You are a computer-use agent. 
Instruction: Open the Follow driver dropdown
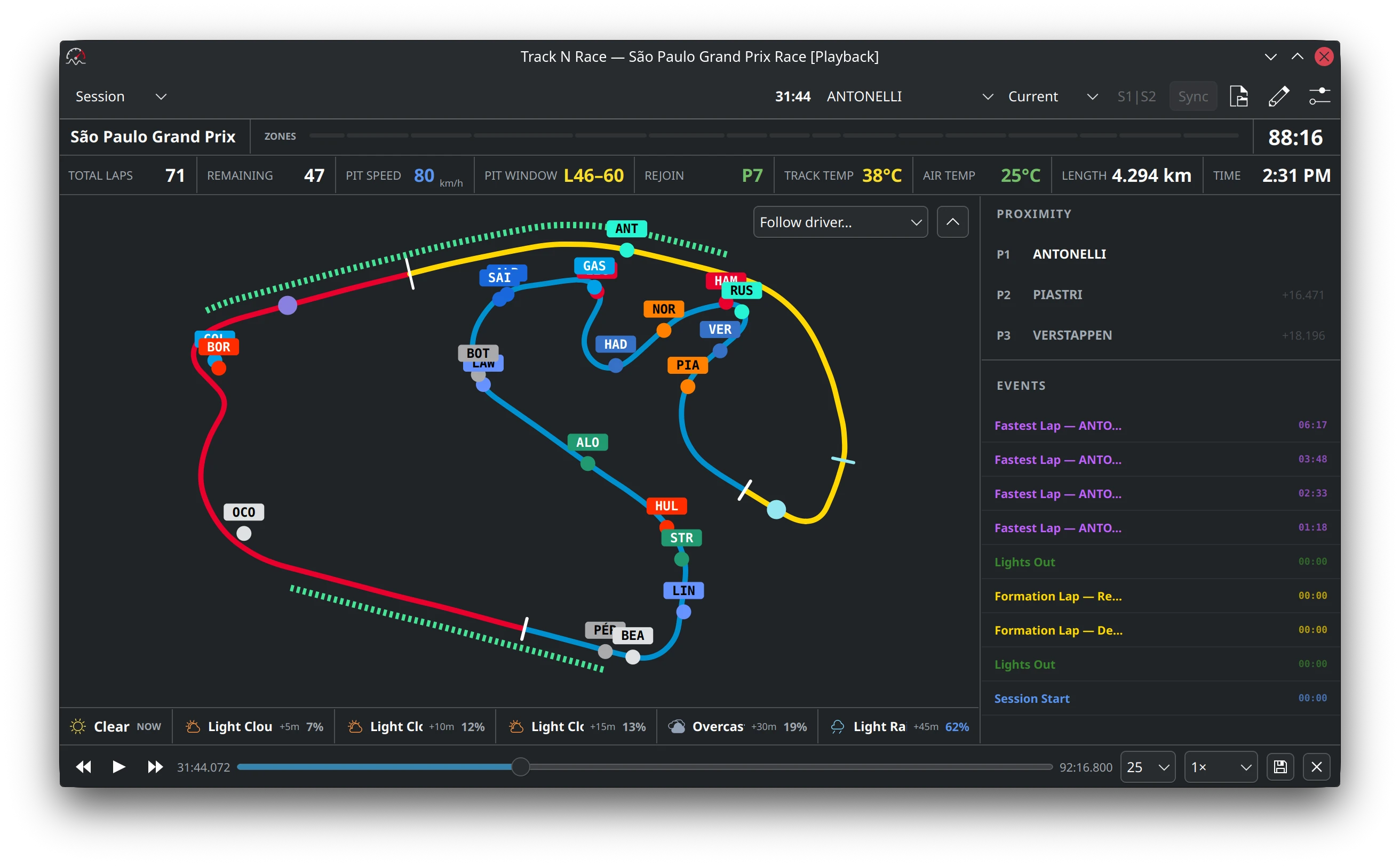[840, 222]
